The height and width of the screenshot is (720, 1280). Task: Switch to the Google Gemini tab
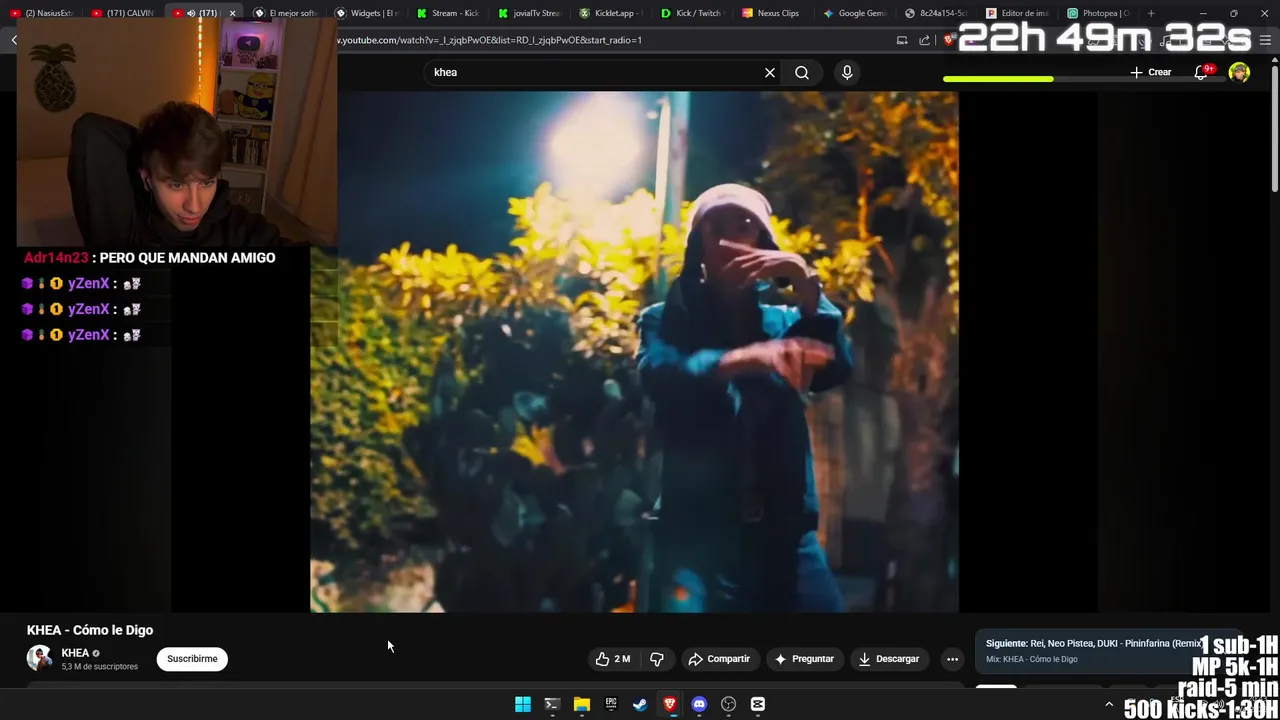(855, 13)
